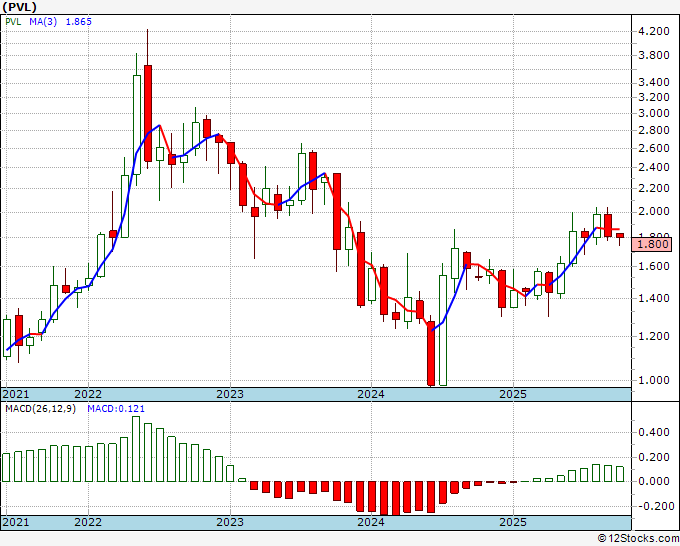Click the 1.600 price axis label
Screen dimensions: 680x546
pos(654,266)
